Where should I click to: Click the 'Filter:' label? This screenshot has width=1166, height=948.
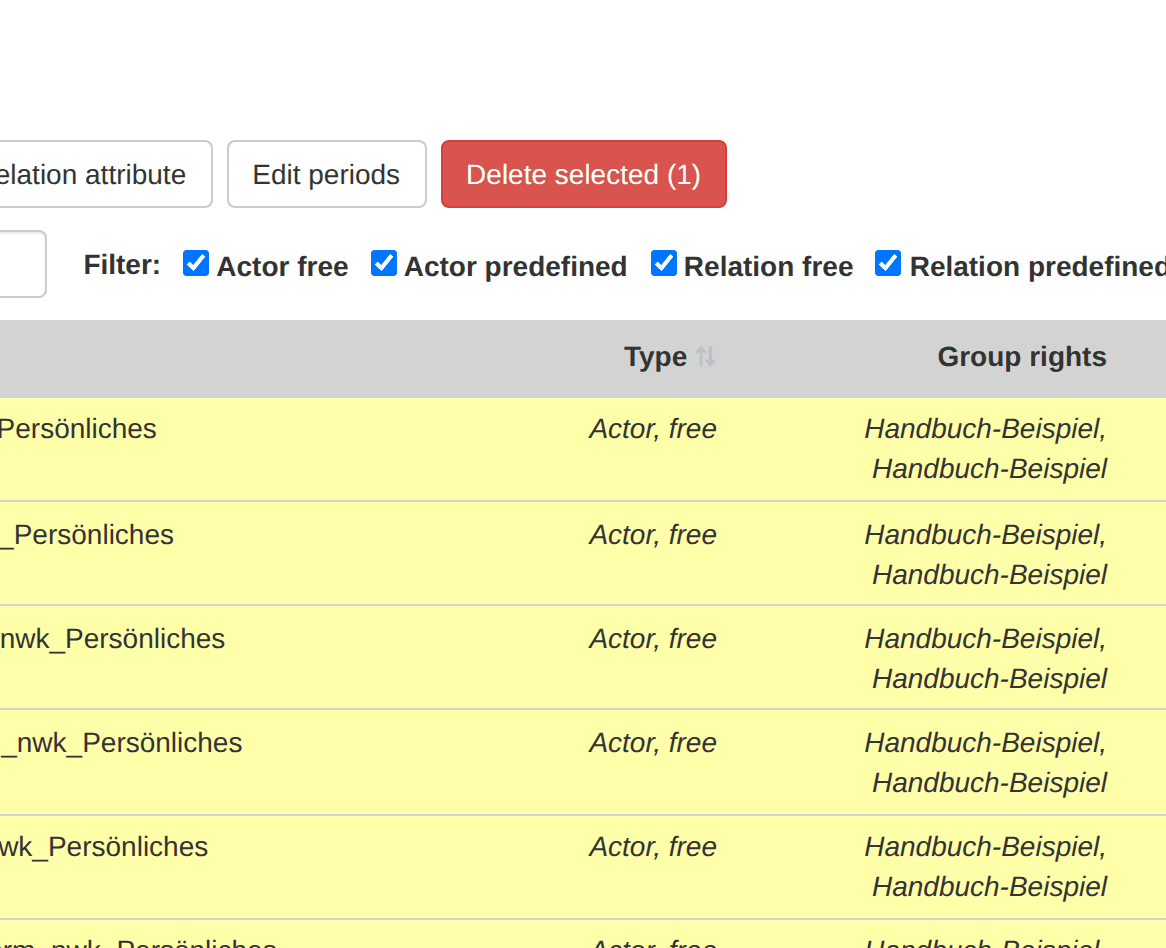[x=122, y=265]
